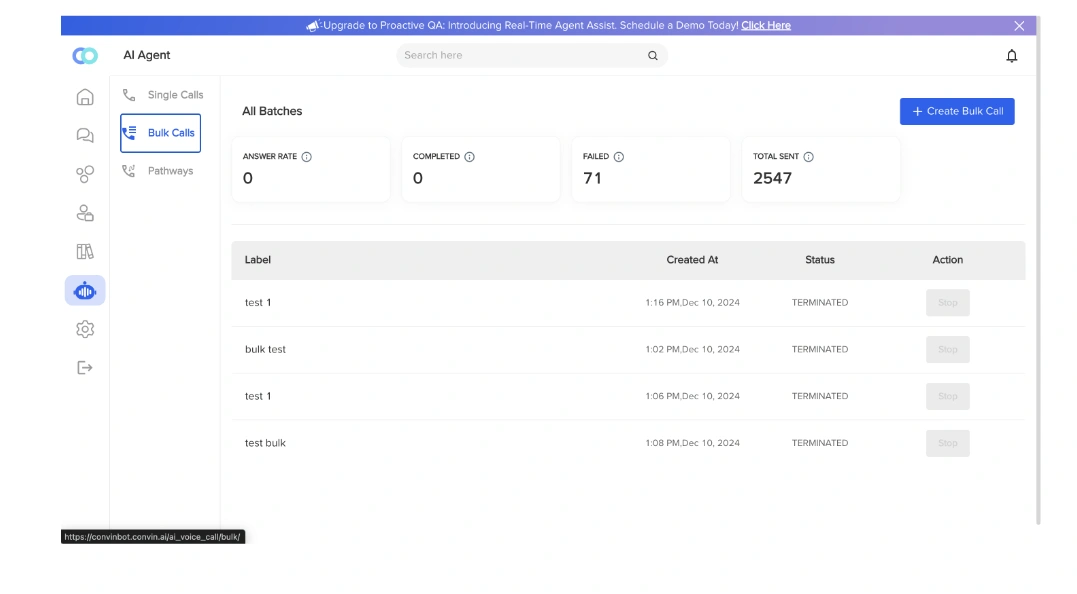Open the library books icon in sidebar

click(85, 251)
